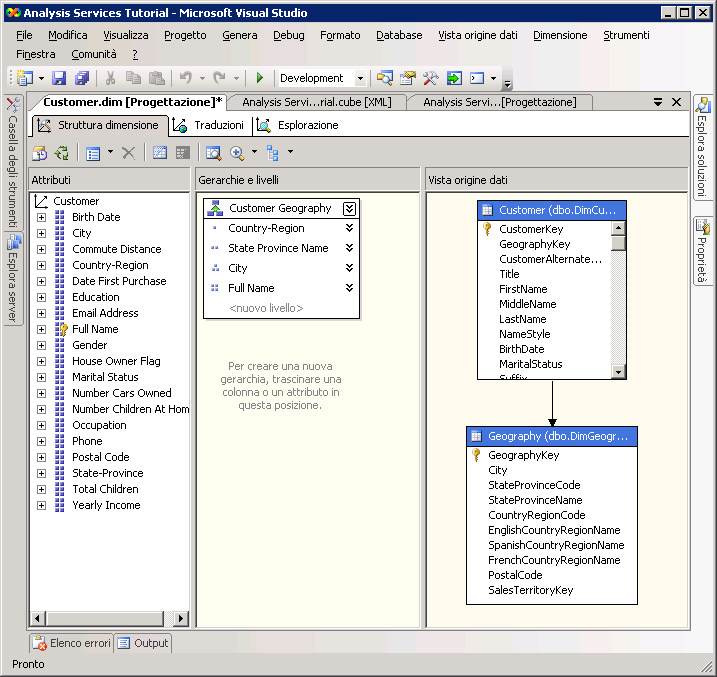Expand Country-Region level chevron

pyautogui.click(x=349, y=228)
